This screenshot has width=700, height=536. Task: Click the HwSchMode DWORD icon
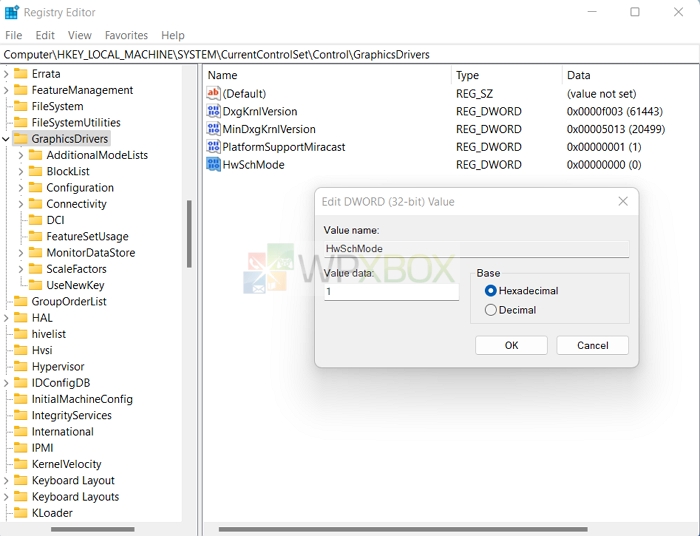213,165
